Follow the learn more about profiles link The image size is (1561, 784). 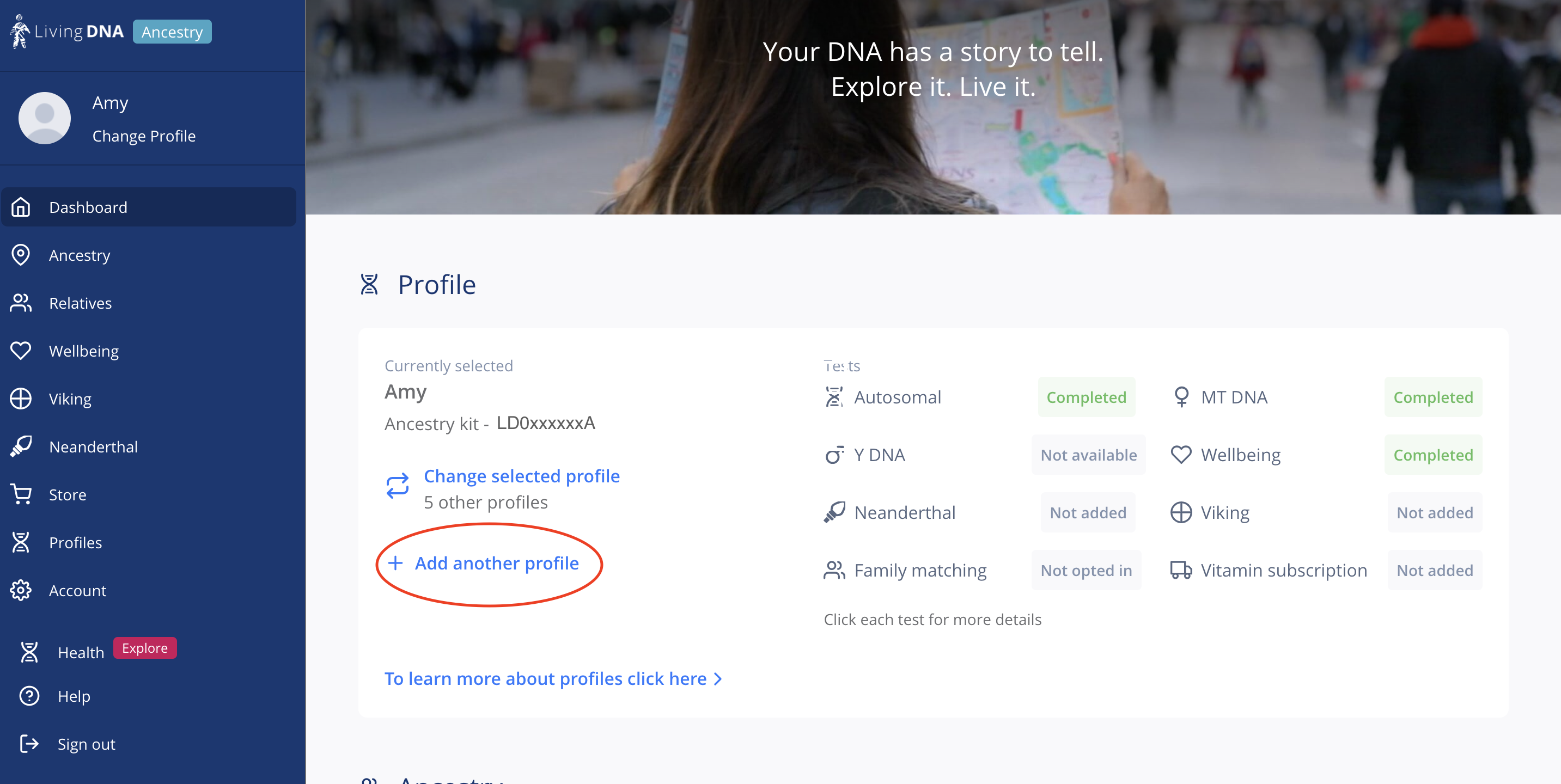(553, 678)
